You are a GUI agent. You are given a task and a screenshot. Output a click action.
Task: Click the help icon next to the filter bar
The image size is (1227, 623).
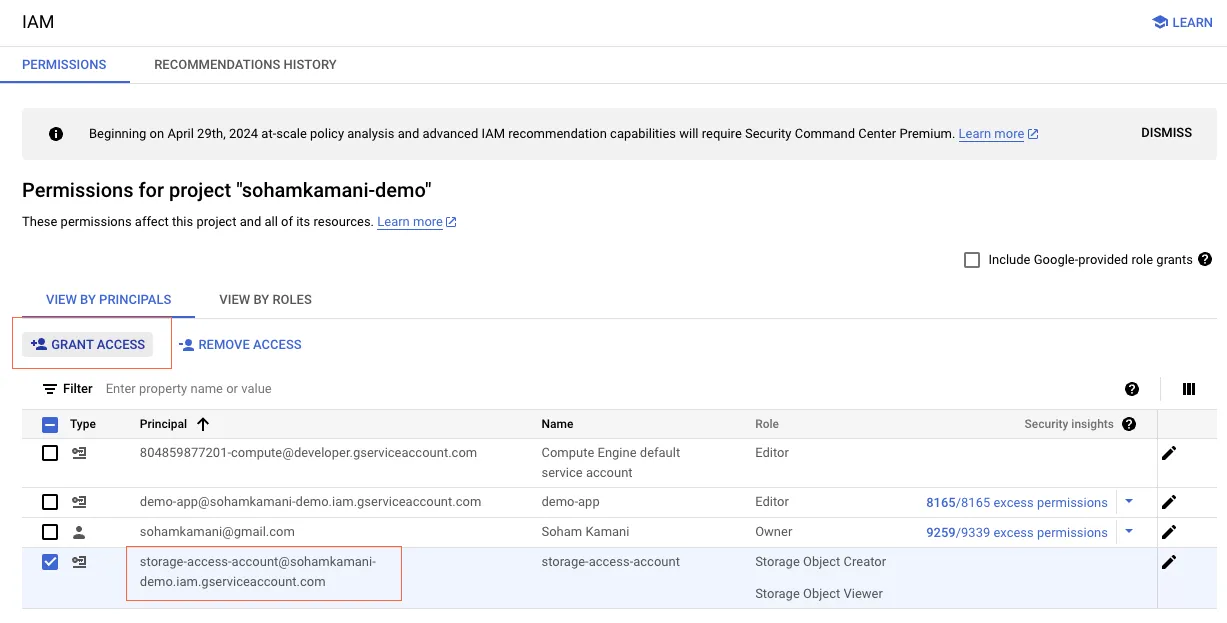click(x=1131, y=388)
